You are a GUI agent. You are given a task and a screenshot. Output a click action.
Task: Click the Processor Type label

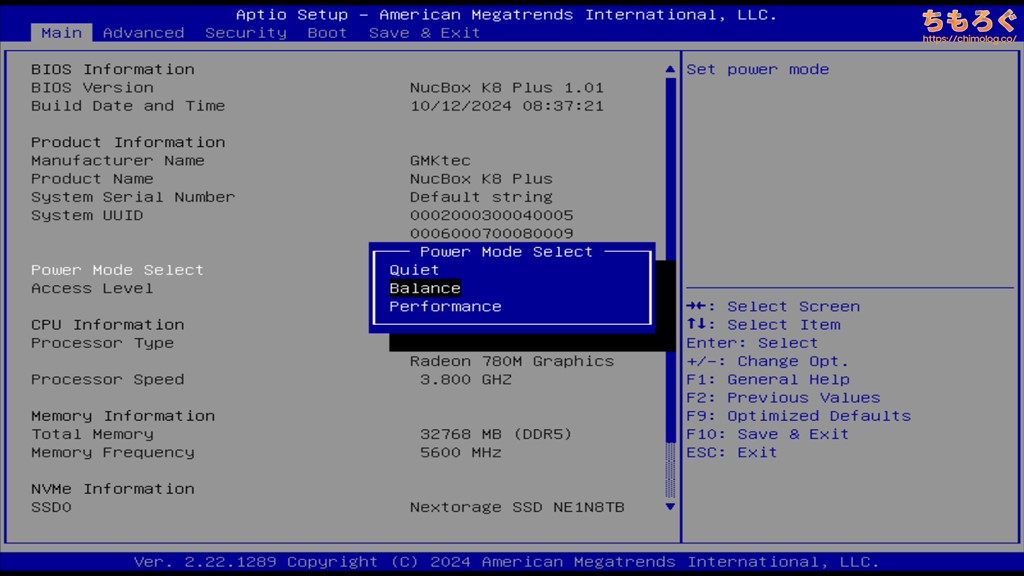(103, 343)
